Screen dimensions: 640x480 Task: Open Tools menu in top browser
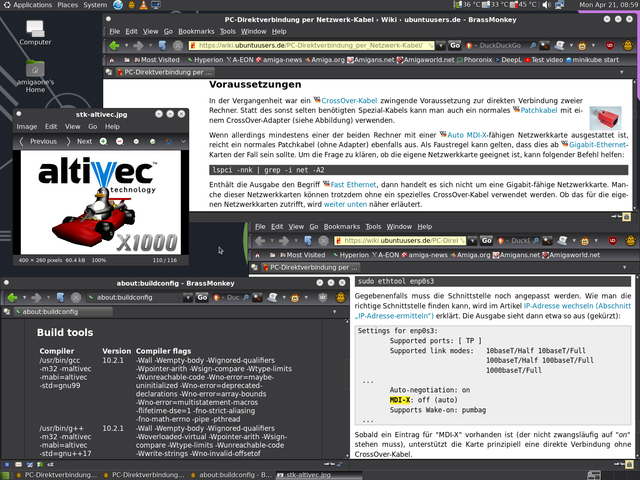pyautogui.click(x=227, y=31)
